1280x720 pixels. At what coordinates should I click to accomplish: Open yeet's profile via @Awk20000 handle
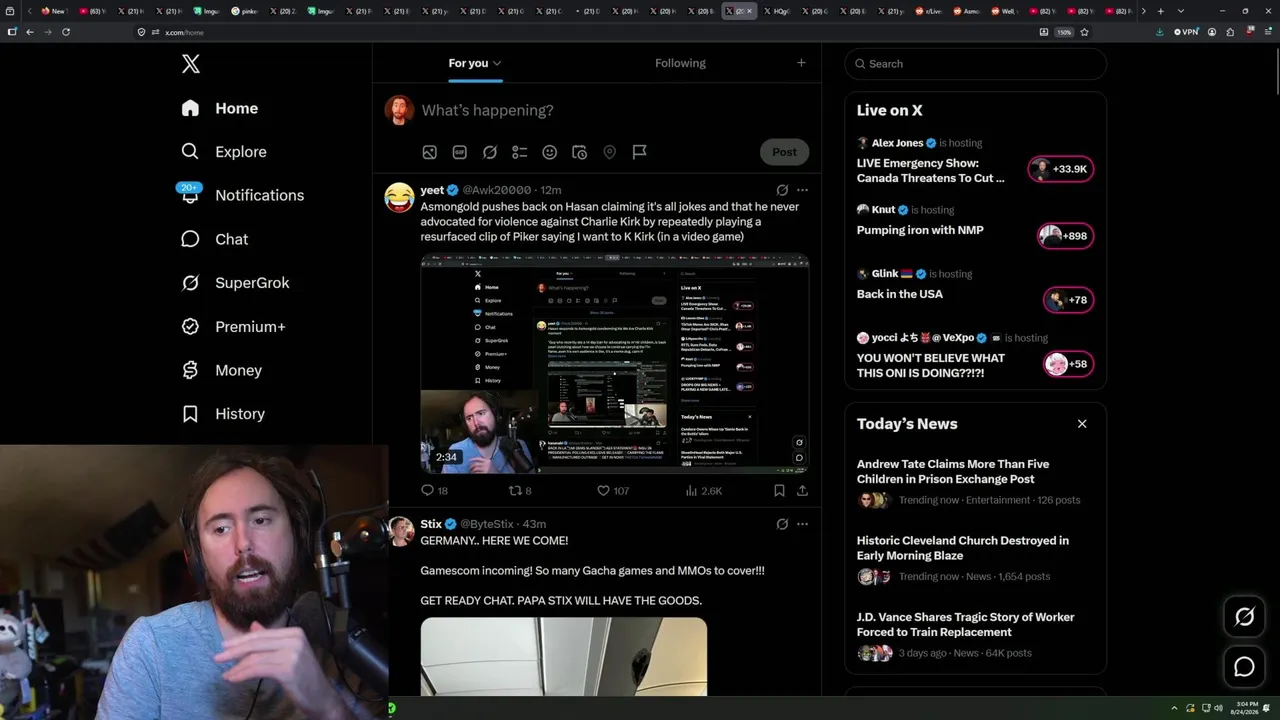[x=497, y=190]
